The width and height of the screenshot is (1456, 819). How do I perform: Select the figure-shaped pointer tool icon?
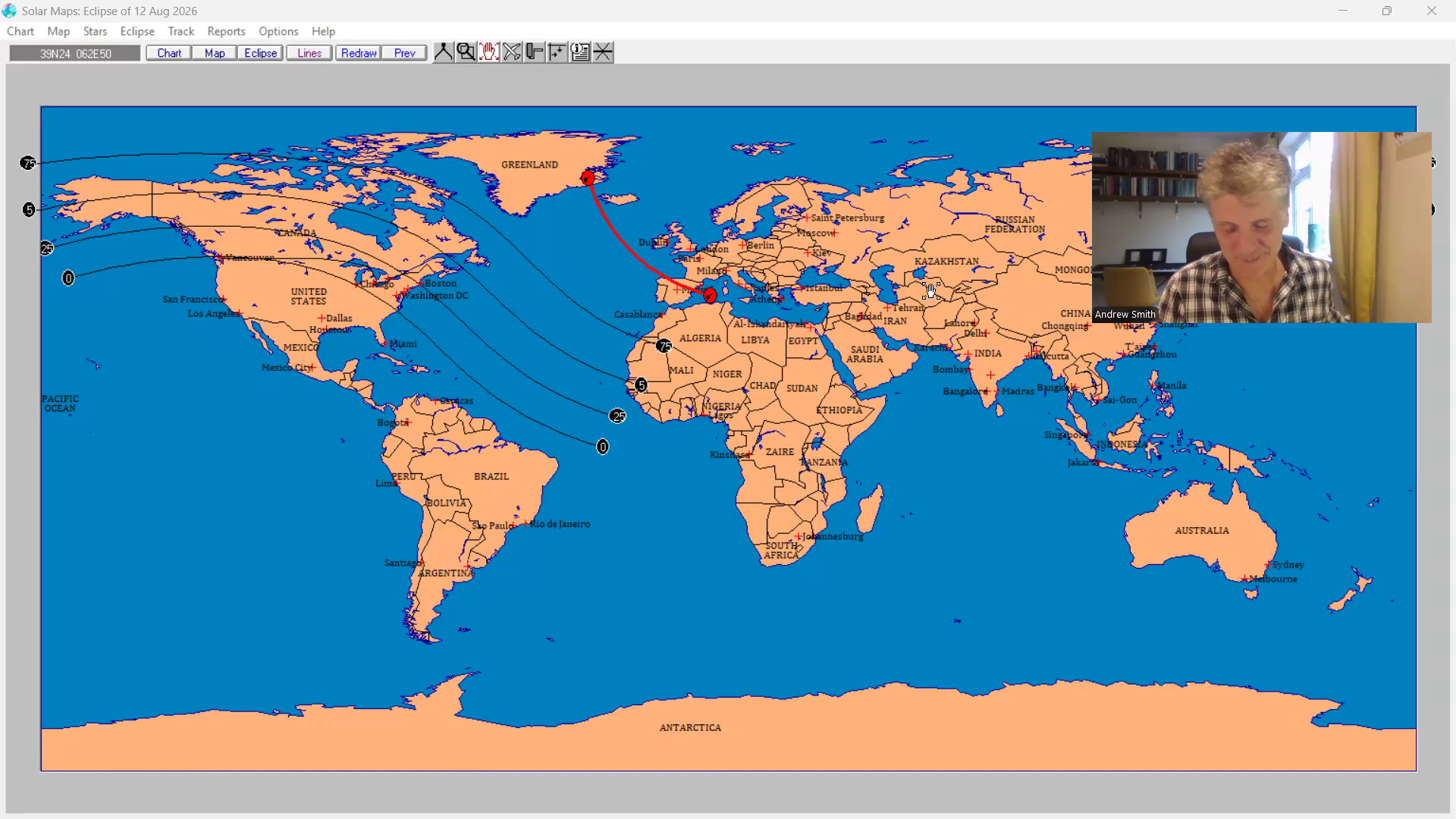[x=444, y=52]
